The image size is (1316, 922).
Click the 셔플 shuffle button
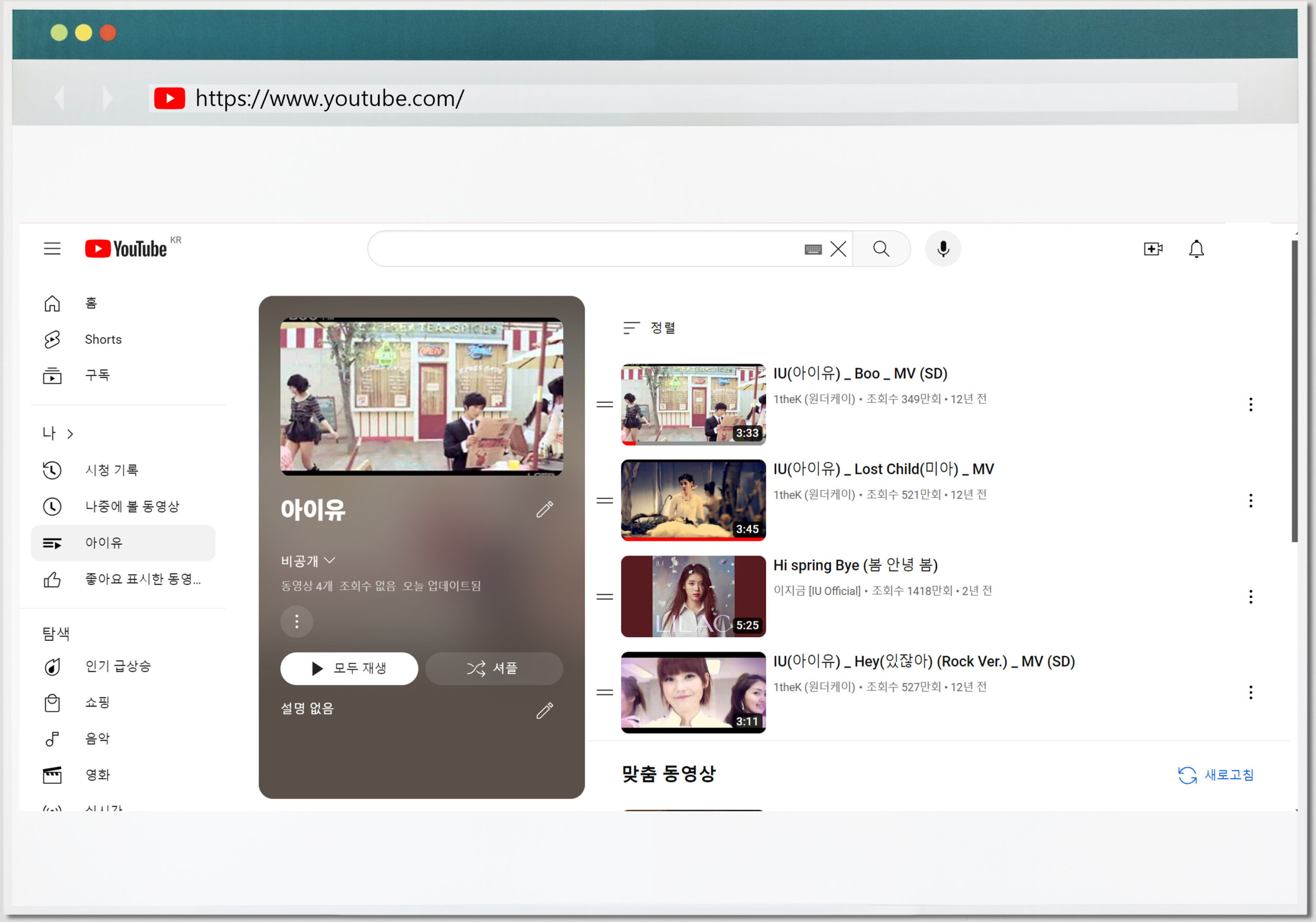click(494, 668)
